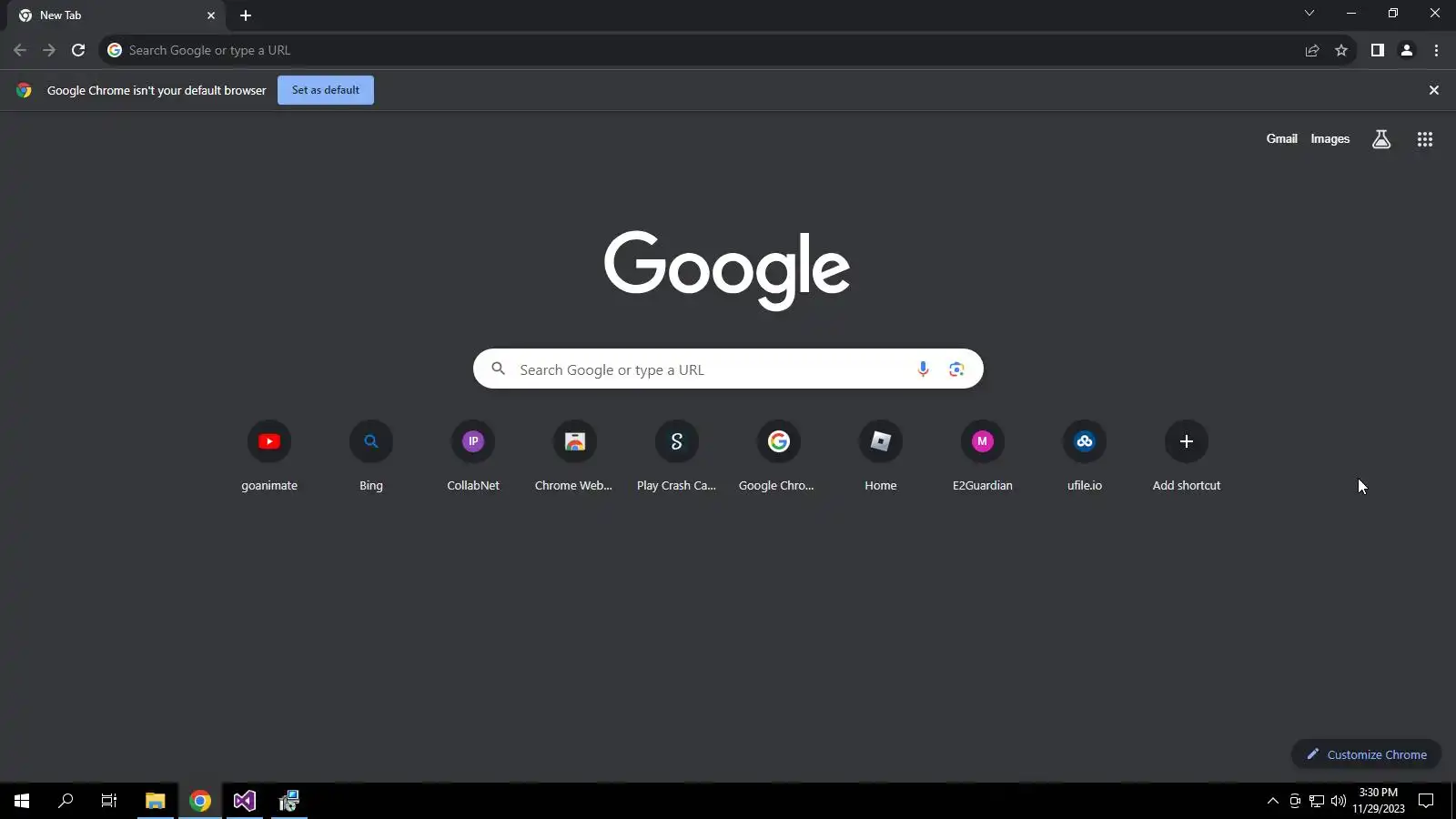Click the Set as default button
The width and height of the screenshot is (1456, 819).
[326, 90]
